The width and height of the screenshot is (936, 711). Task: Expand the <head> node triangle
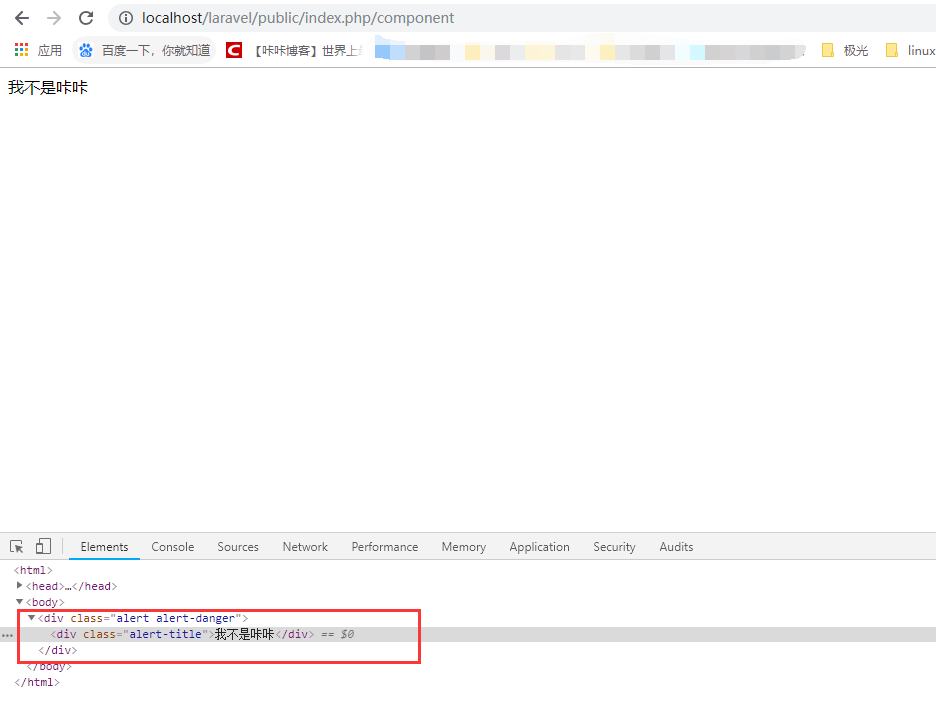pyautogui.click(x=20, y=586)
